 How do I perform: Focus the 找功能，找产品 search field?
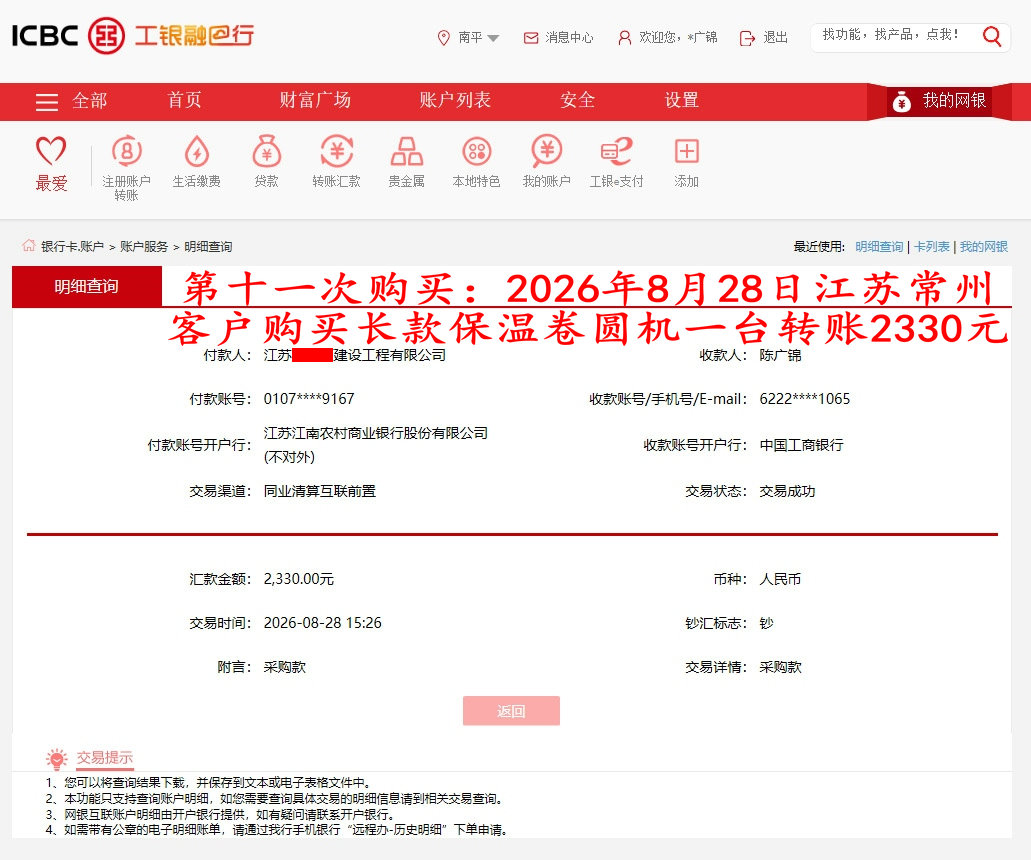click(x=892, y=35)
